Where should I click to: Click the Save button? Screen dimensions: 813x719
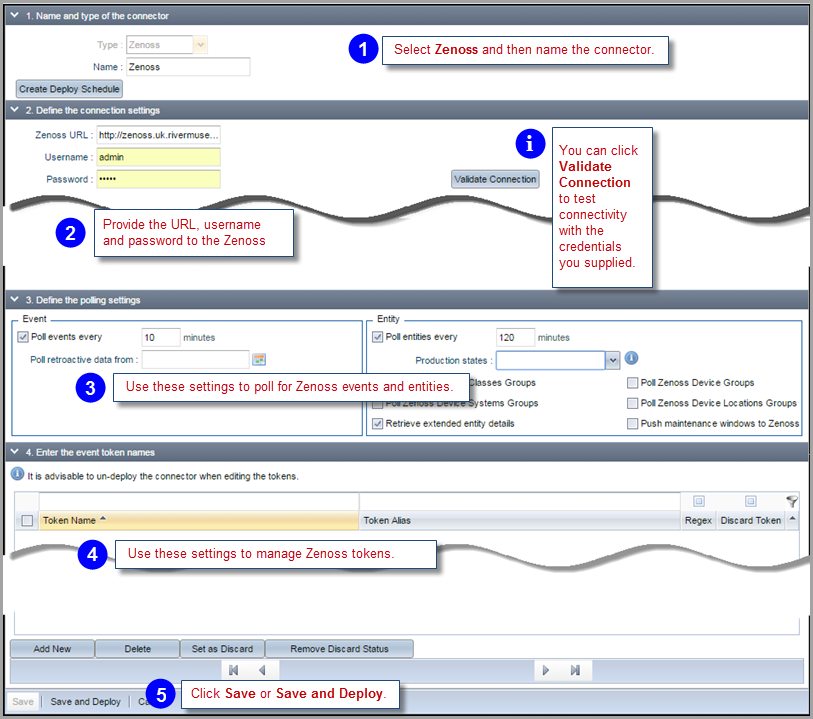[x=23, y=701]
